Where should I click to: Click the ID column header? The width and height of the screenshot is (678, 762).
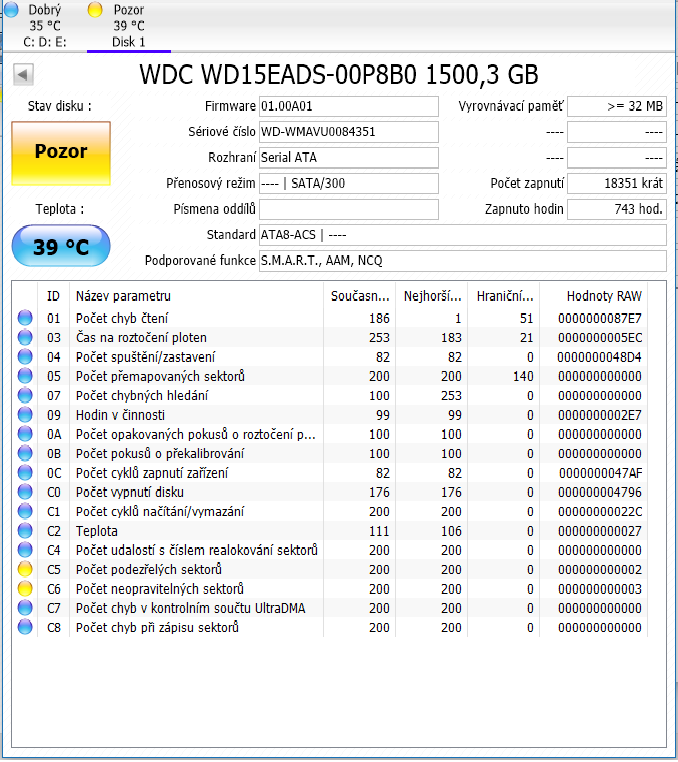coord(53,296)
